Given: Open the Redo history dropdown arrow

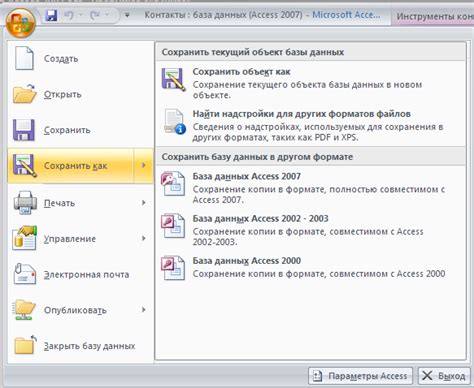Looking at the screenshot, I should click(x=107, y=15).
